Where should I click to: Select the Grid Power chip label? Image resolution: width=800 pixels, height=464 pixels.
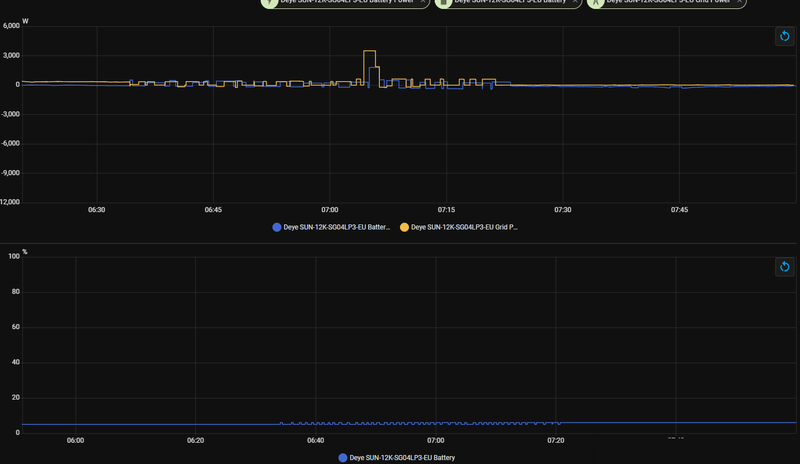668,2
